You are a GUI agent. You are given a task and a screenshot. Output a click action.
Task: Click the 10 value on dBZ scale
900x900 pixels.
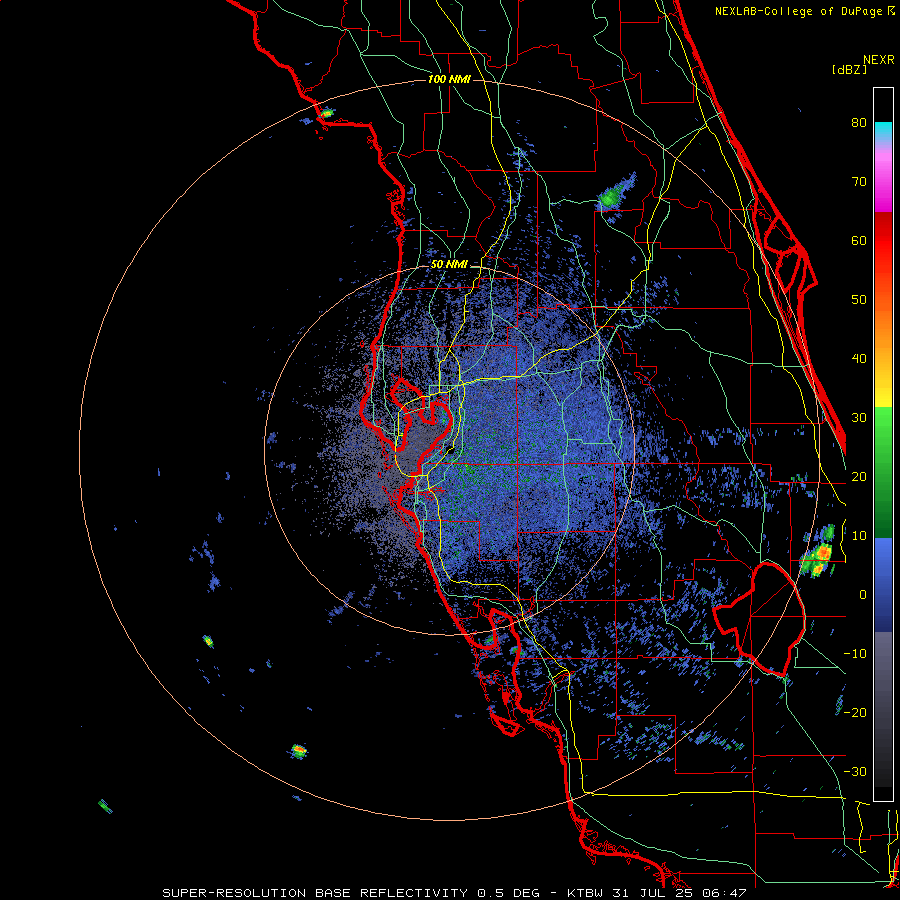point(859,536)
